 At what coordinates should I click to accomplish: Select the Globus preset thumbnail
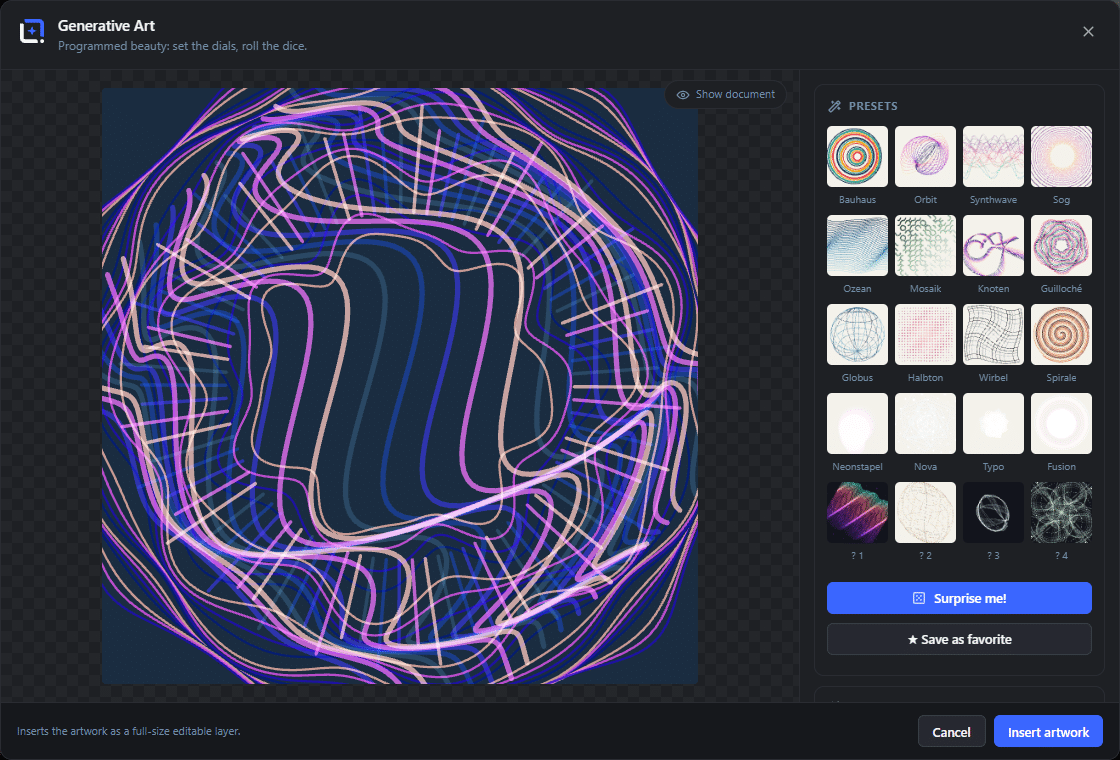[857, 334]
